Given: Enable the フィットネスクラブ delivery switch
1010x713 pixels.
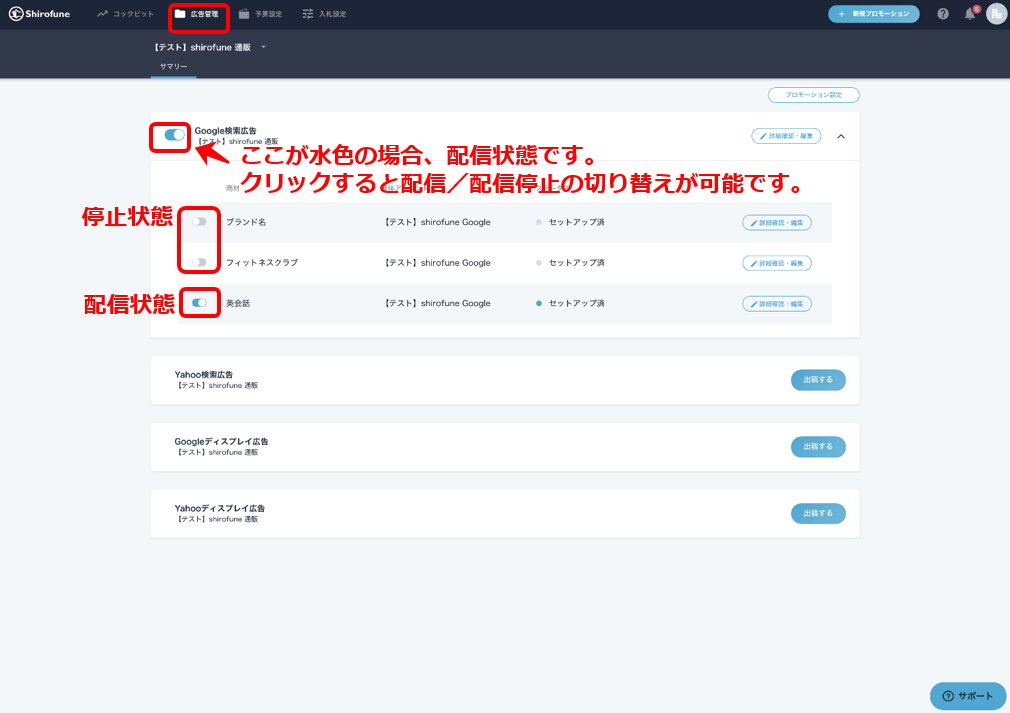Looking at the screenshot, I should pyautogui.click(x=199, y=262).
